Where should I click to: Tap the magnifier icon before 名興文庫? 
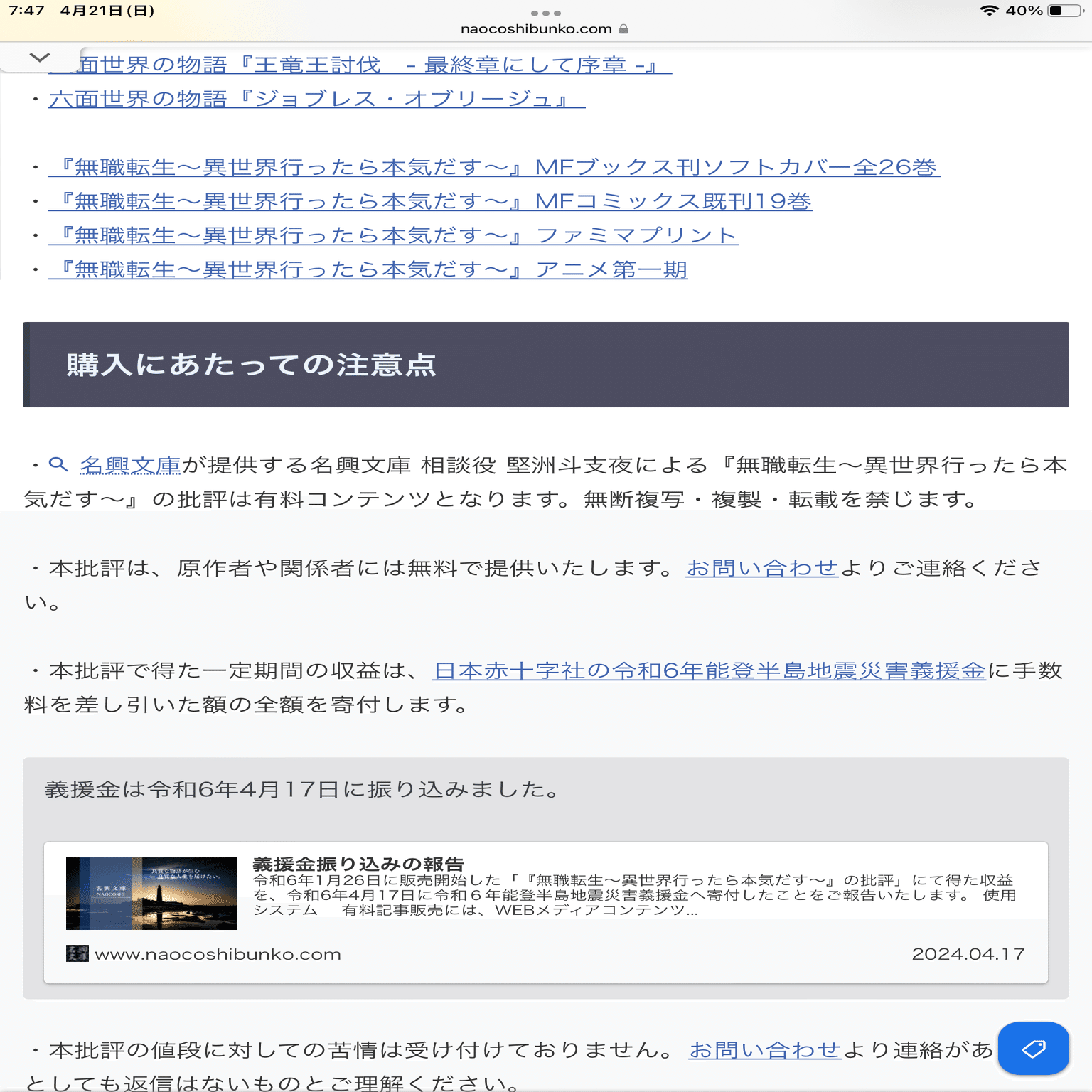click(x=58, y=465)
